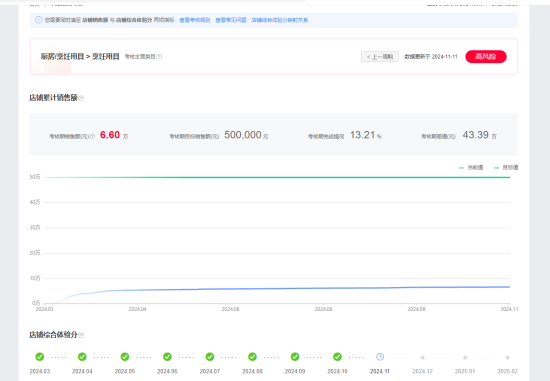
Task: Click the green target value line on chart
Action: tap(277, 177)
